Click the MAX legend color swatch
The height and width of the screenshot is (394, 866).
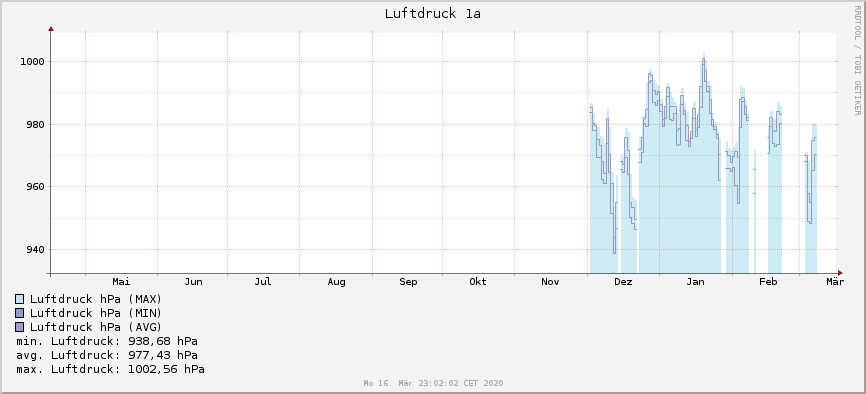click(x=20, y=300)
